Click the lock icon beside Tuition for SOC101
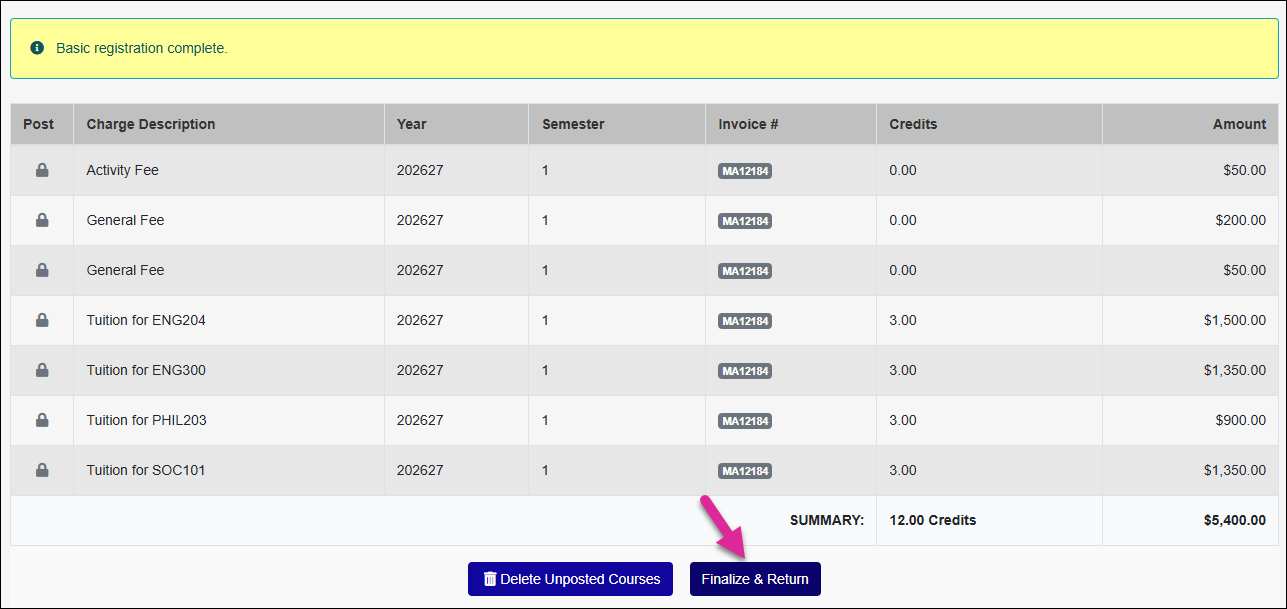The width and height of the screenshot is (1287, 609). pyautogui.click(x=42, y=470)
